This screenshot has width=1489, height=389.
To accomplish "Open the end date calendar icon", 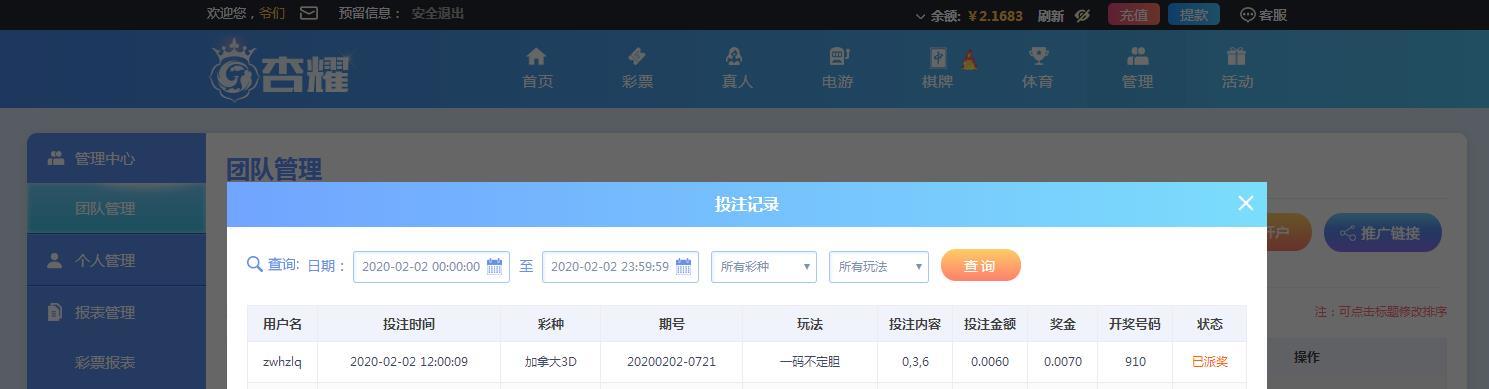I will click(x=683, y=267).
